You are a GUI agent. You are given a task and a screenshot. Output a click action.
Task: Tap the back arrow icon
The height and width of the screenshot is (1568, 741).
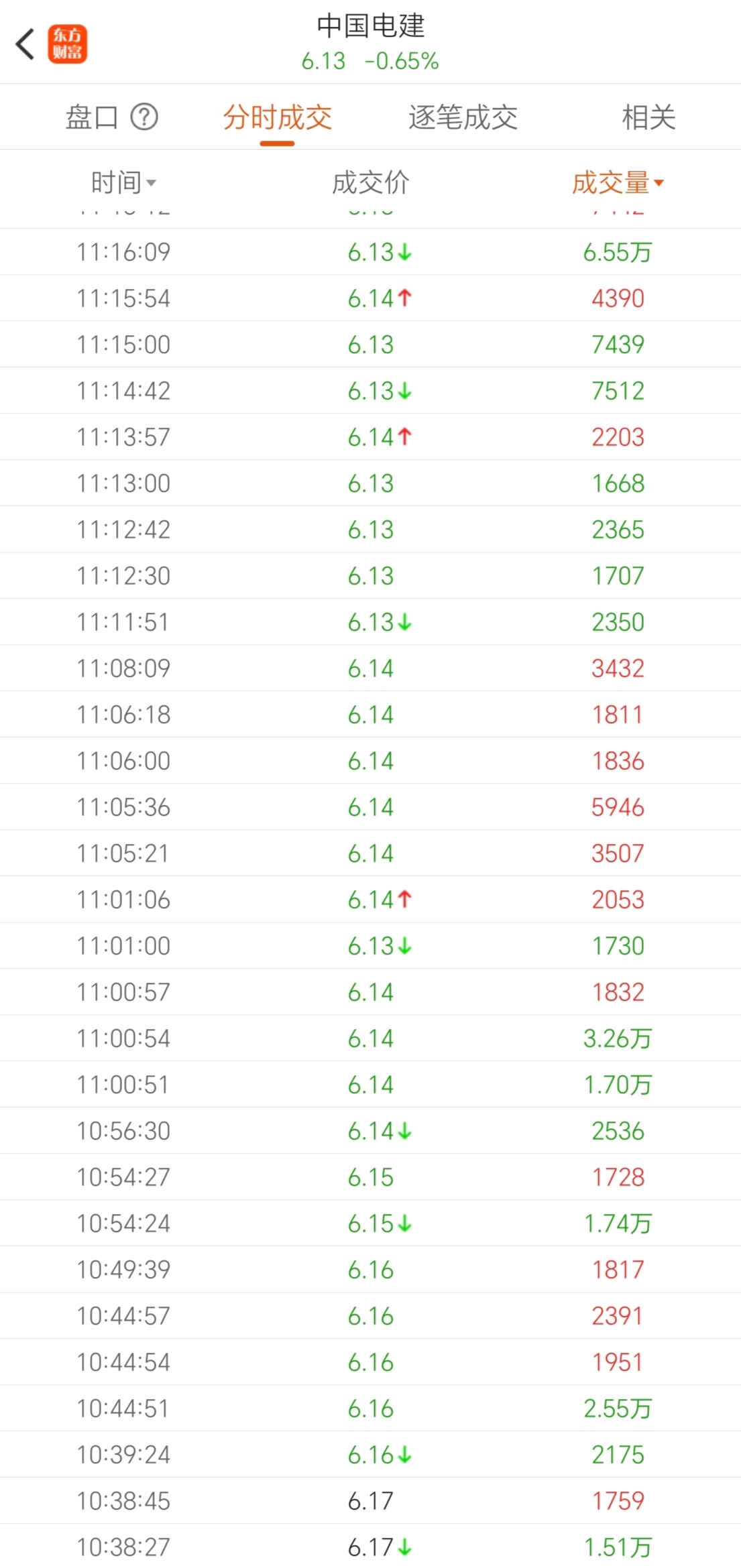tap(25, 44)
